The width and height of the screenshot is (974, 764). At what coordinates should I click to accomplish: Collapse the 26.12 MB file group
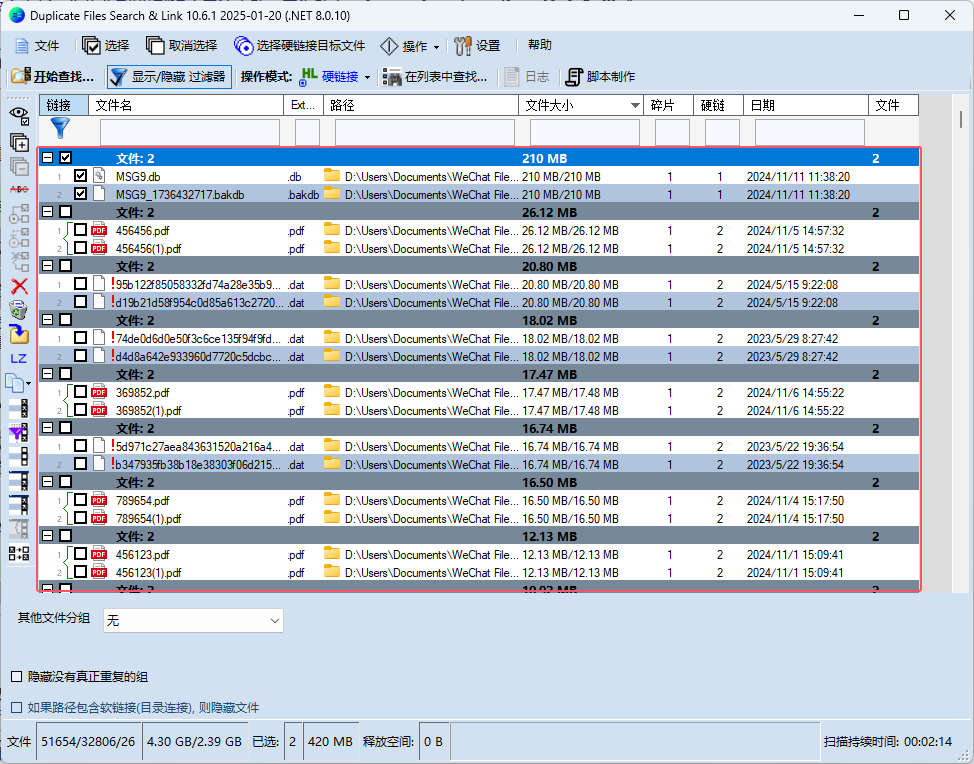tap(47, 212)
